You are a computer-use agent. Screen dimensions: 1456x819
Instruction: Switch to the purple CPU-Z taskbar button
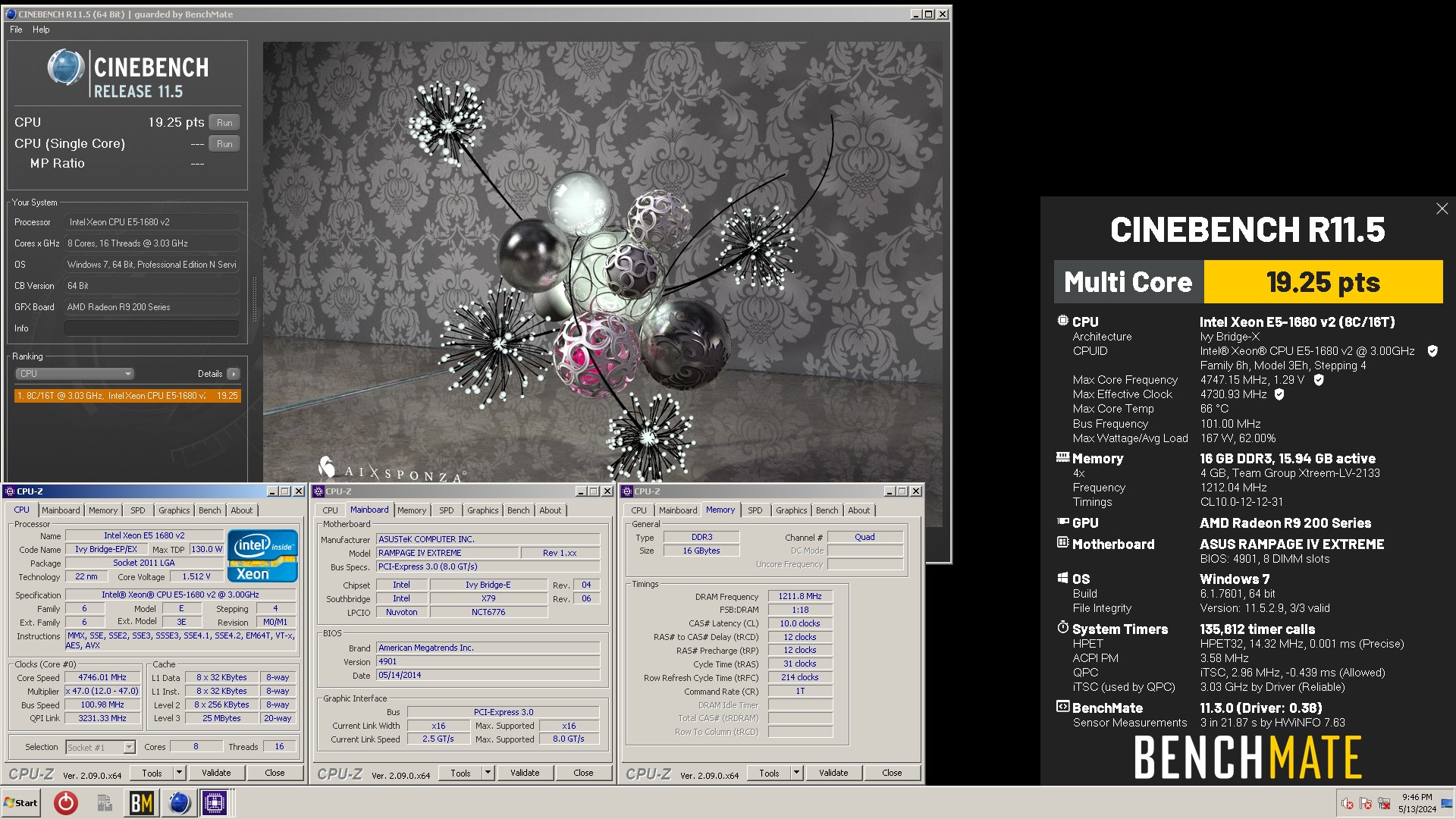point(215,802)
